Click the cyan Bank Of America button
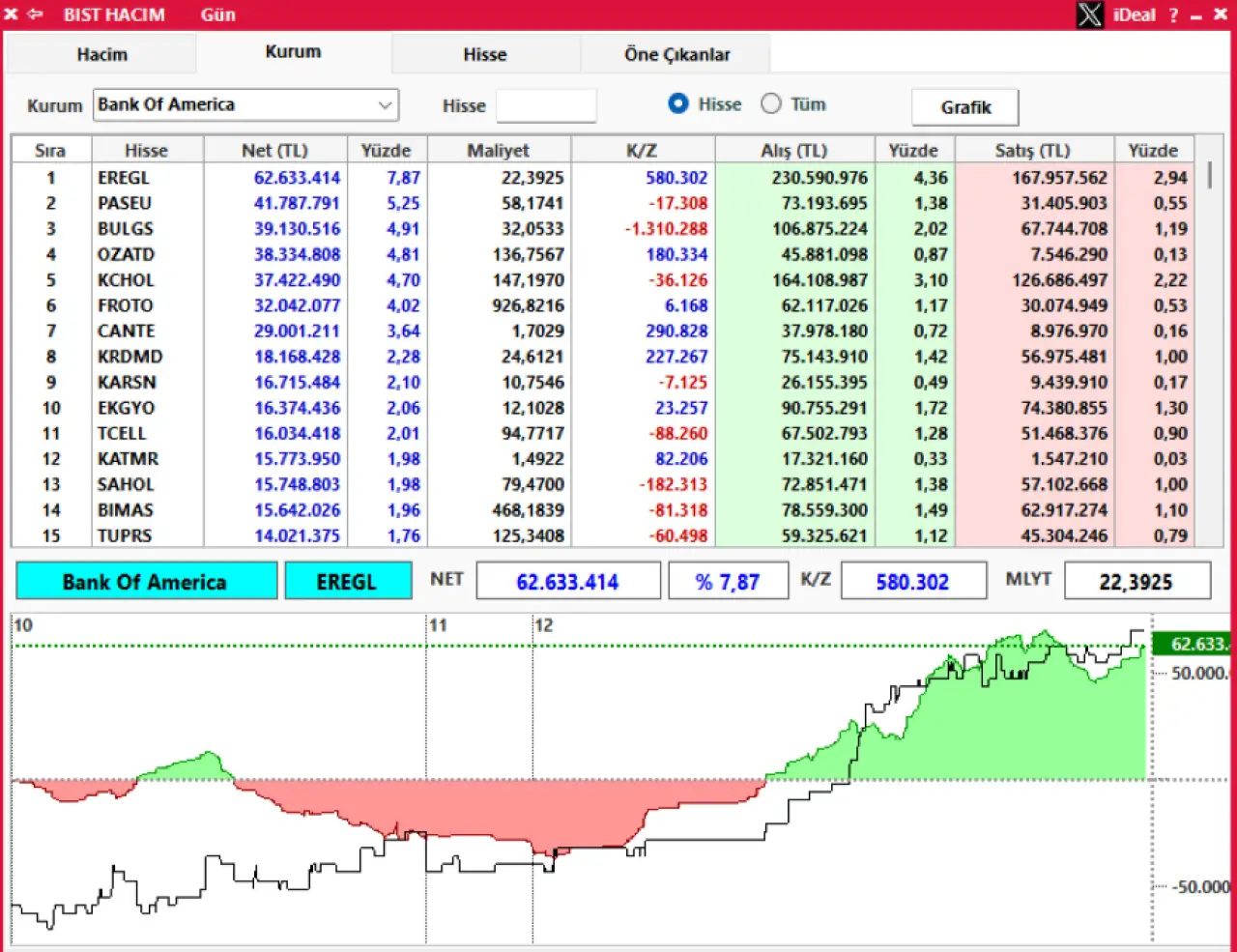Viewport: 1237px width, 952px height. (146, 581)
